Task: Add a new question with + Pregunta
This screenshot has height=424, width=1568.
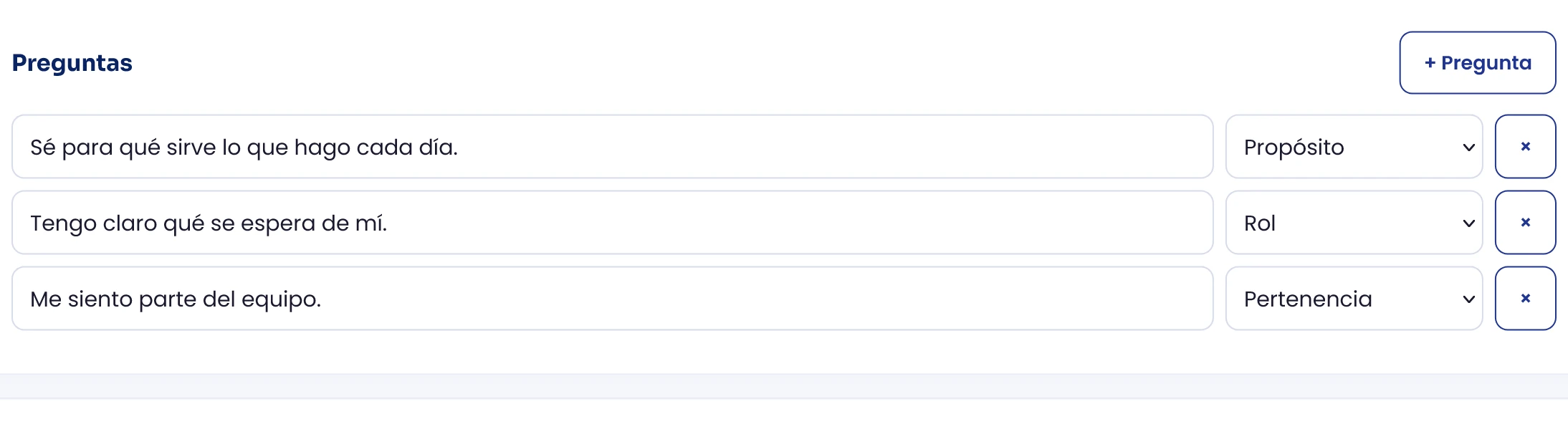Action: pyautogui.click(x=1477, y=62)
